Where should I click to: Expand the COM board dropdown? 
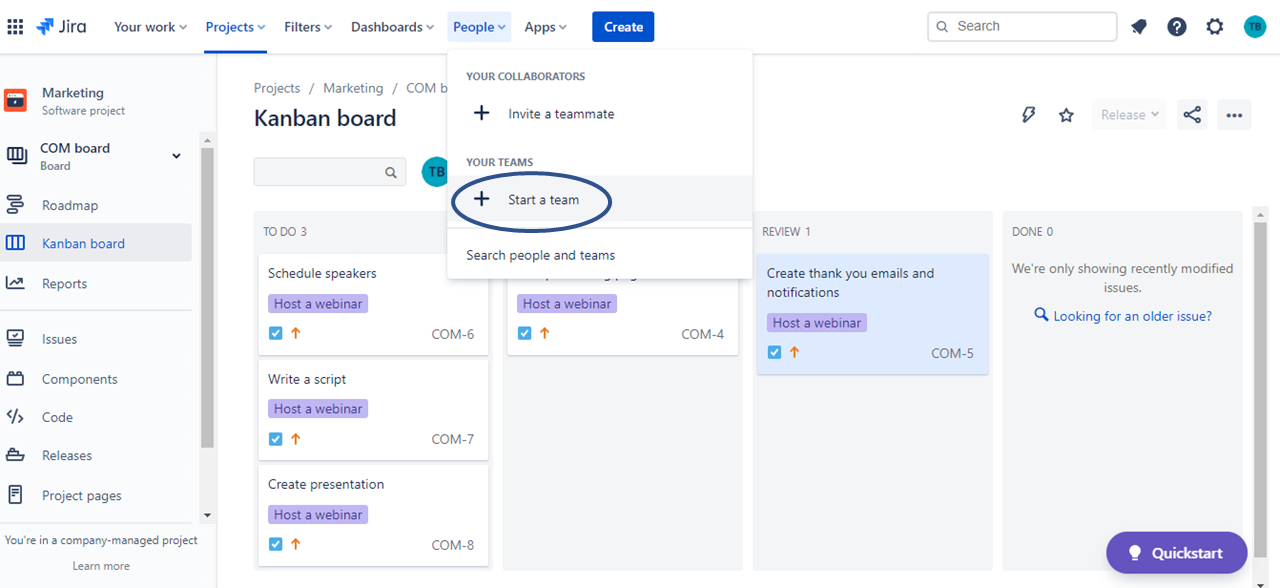pos(176,156)
